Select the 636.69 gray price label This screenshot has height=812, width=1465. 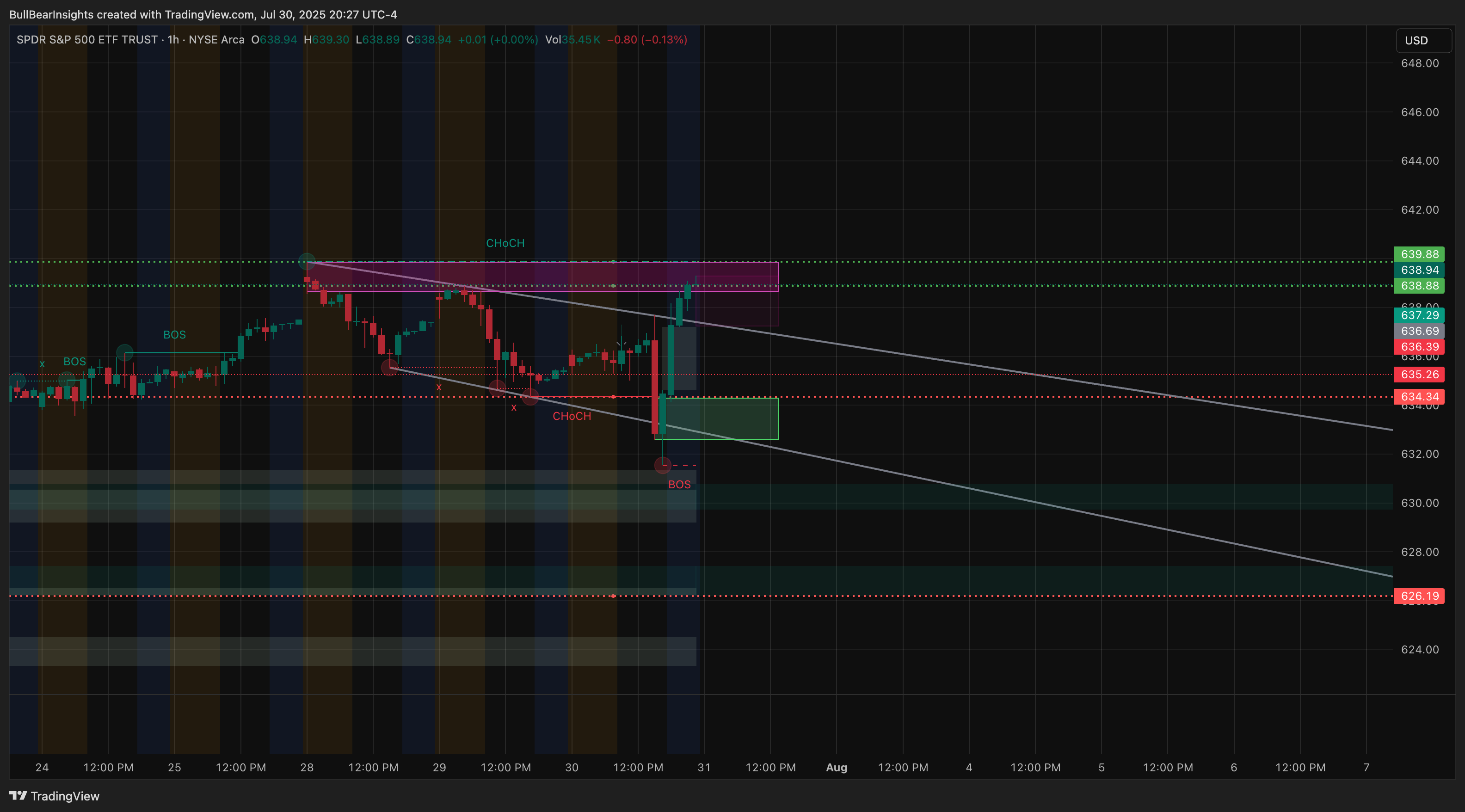click(x=1419, y=331)
